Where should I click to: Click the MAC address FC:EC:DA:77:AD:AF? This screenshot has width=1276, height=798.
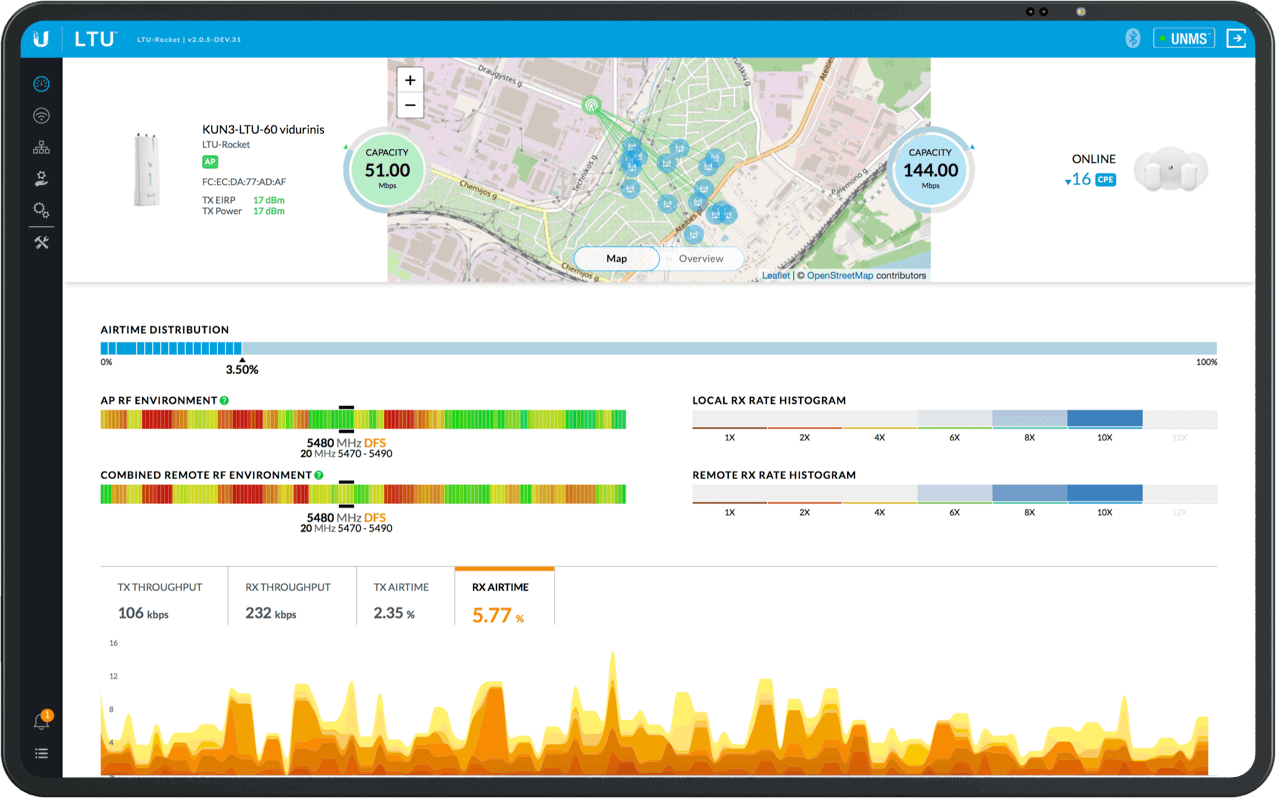pyautogui.click(x=244, y=182)
